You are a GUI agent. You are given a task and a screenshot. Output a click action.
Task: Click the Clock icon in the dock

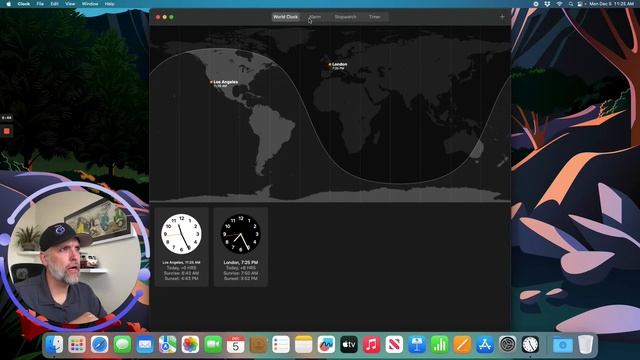click(x=530, y=345)
